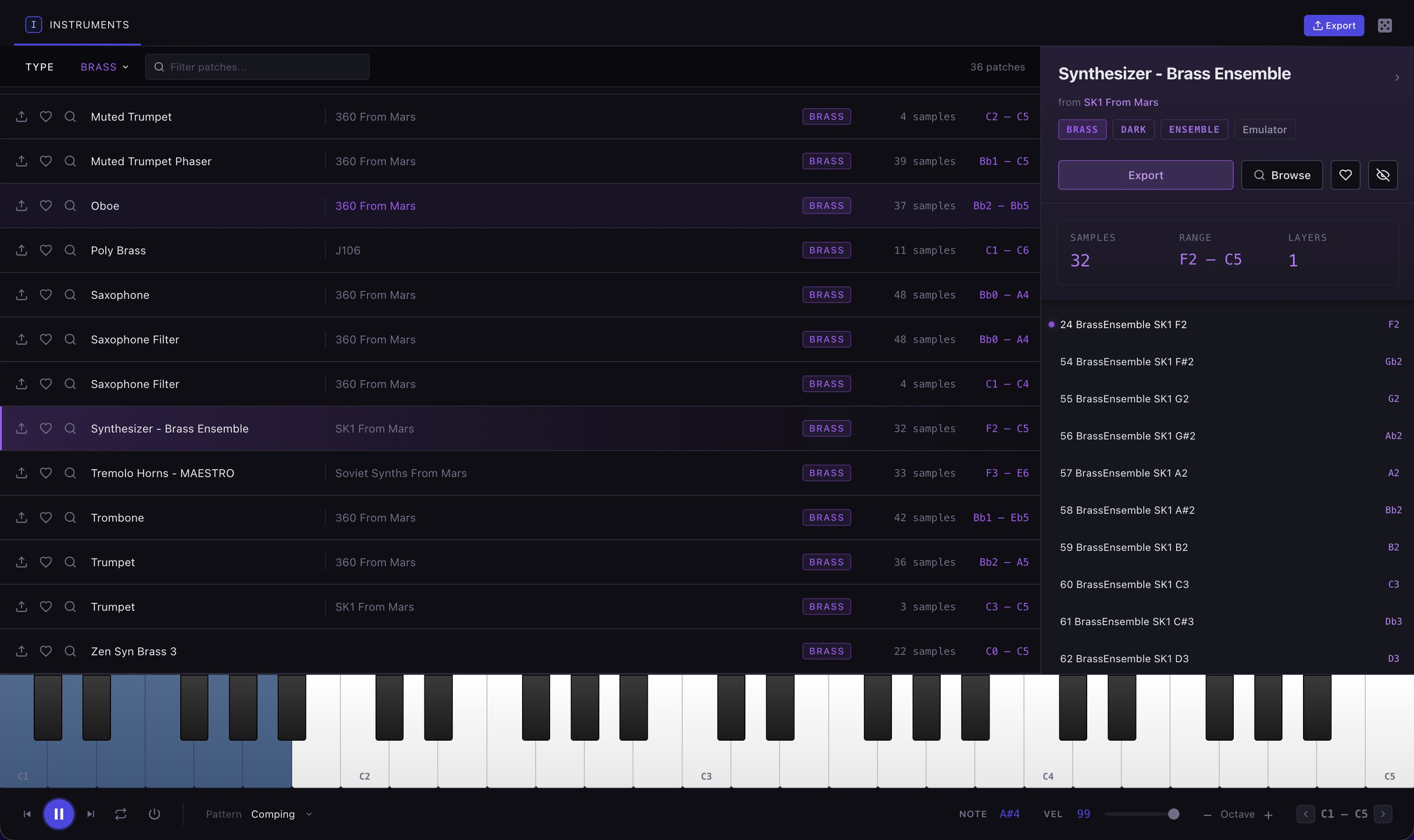1414x840 pixels.
Task: Click the export icon on Trumpet SK1 From Mars row
Action: (x=22, y=606)
